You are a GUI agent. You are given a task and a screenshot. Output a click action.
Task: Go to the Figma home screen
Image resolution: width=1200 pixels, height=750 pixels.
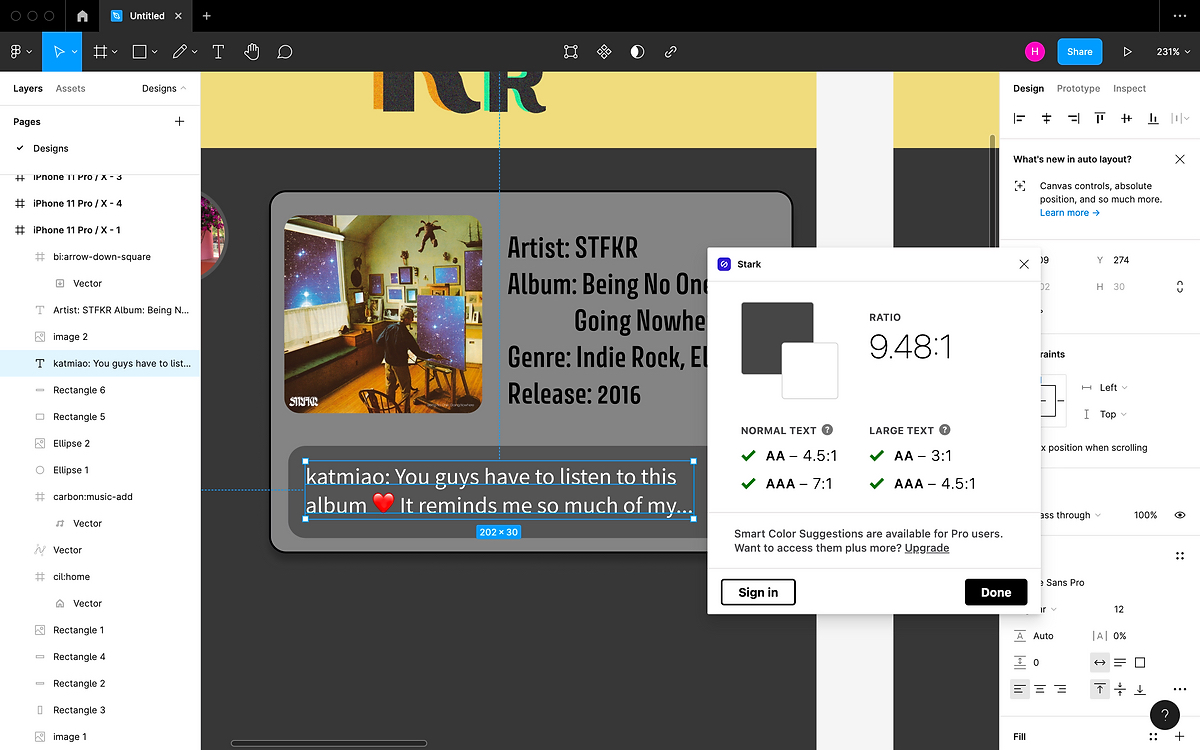point(82,16)
